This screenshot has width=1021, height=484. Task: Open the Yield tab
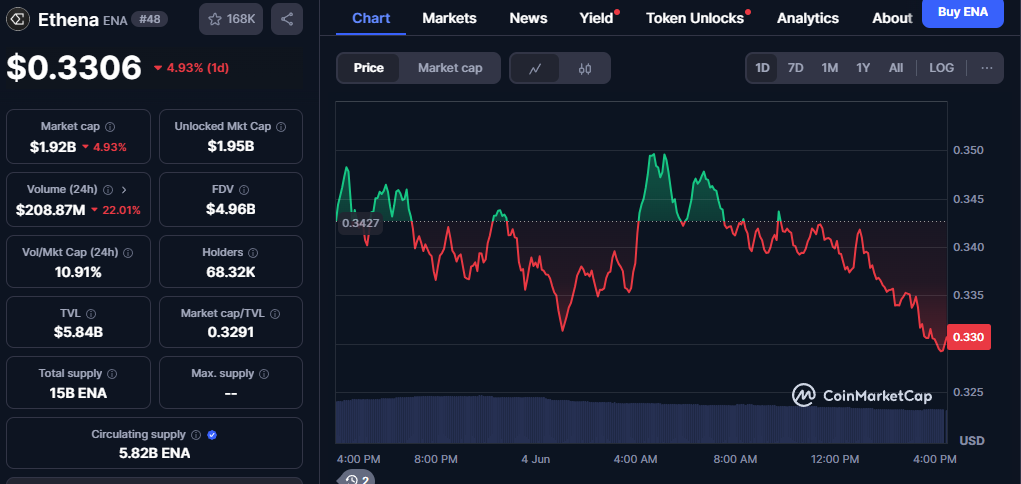tap(596, 18)
